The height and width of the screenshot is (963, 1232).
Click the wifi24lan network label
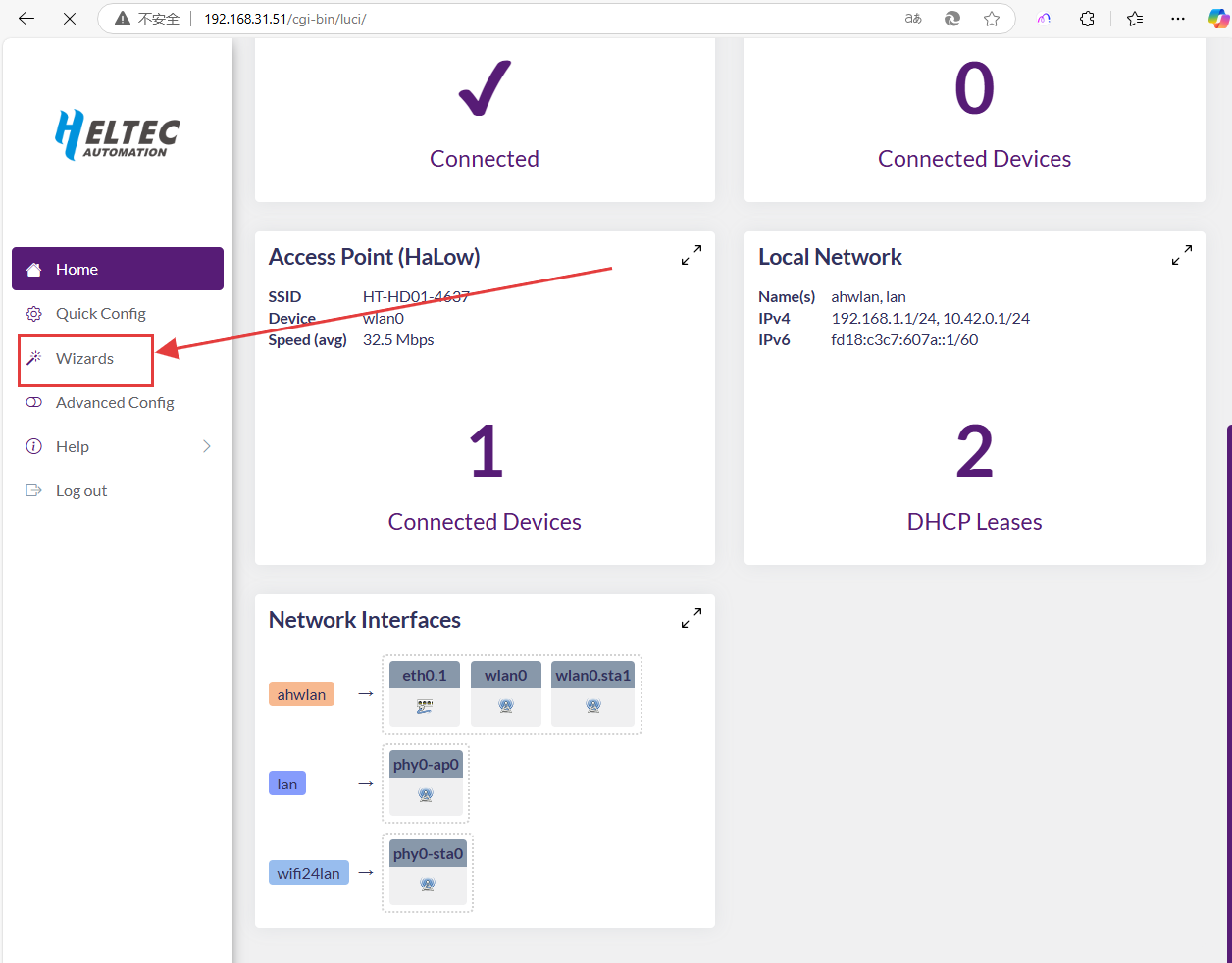(x=308, y=873)
